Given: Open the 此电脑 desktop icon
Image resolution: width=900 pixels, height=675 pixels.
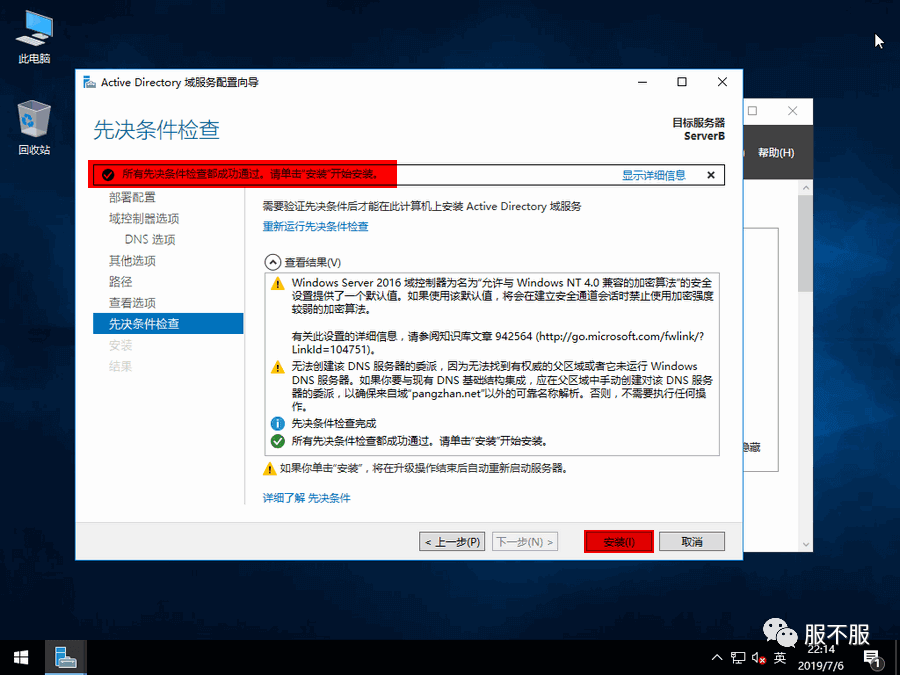Looking at the screenshot, I should [34, 37].
